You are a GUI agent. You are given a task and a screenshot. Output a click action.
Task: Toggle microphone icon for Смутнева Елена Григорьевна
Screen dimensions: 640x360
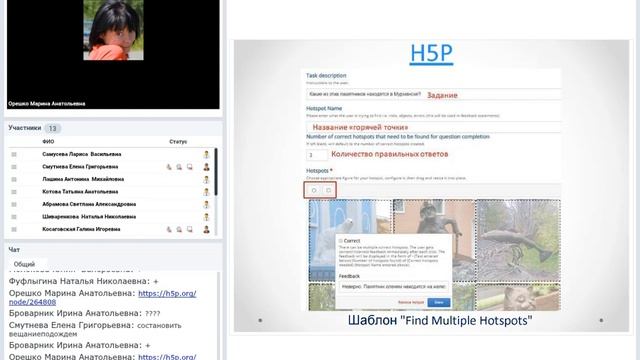169,167
